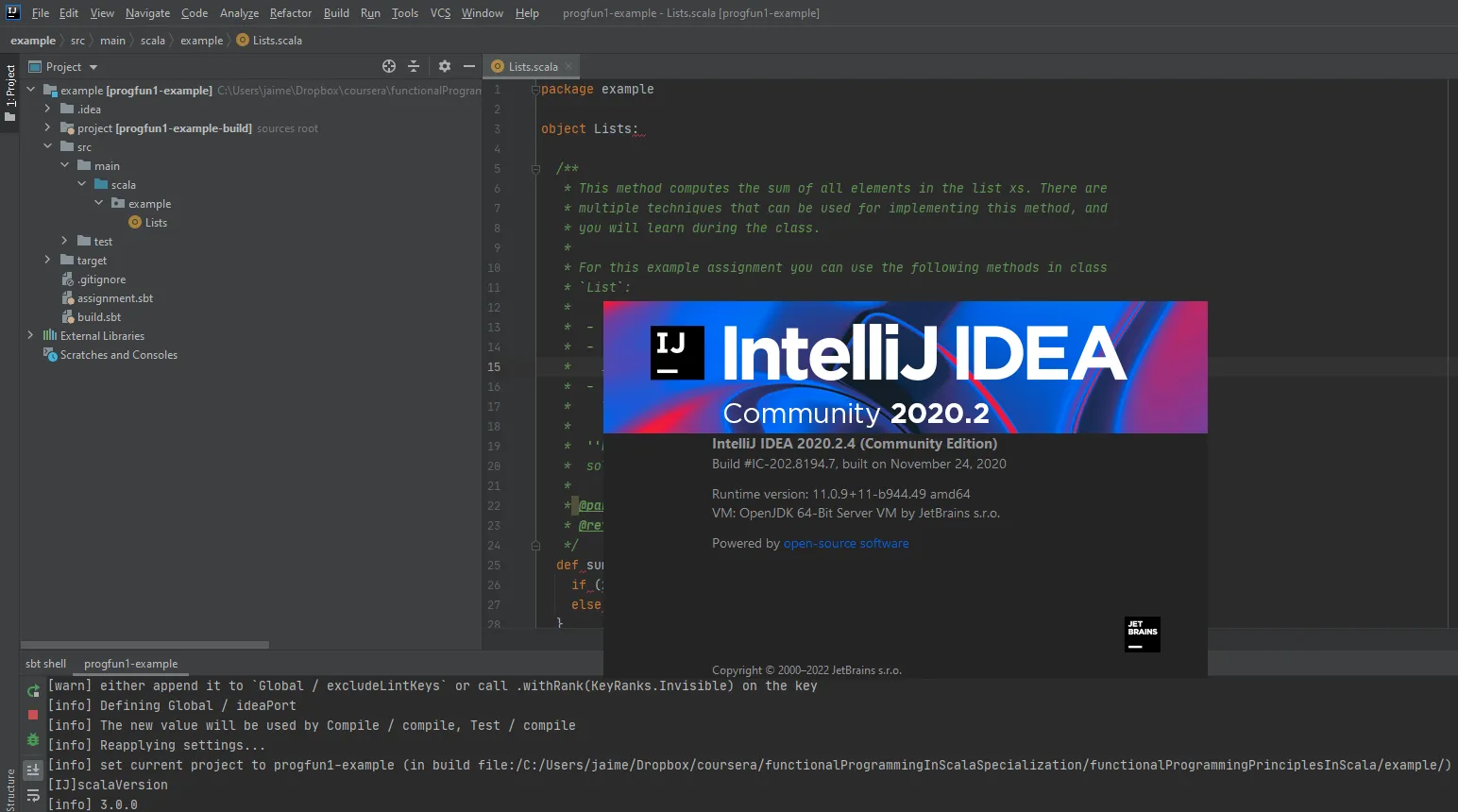Expand External Libraries node

click(x=31, y=336)
